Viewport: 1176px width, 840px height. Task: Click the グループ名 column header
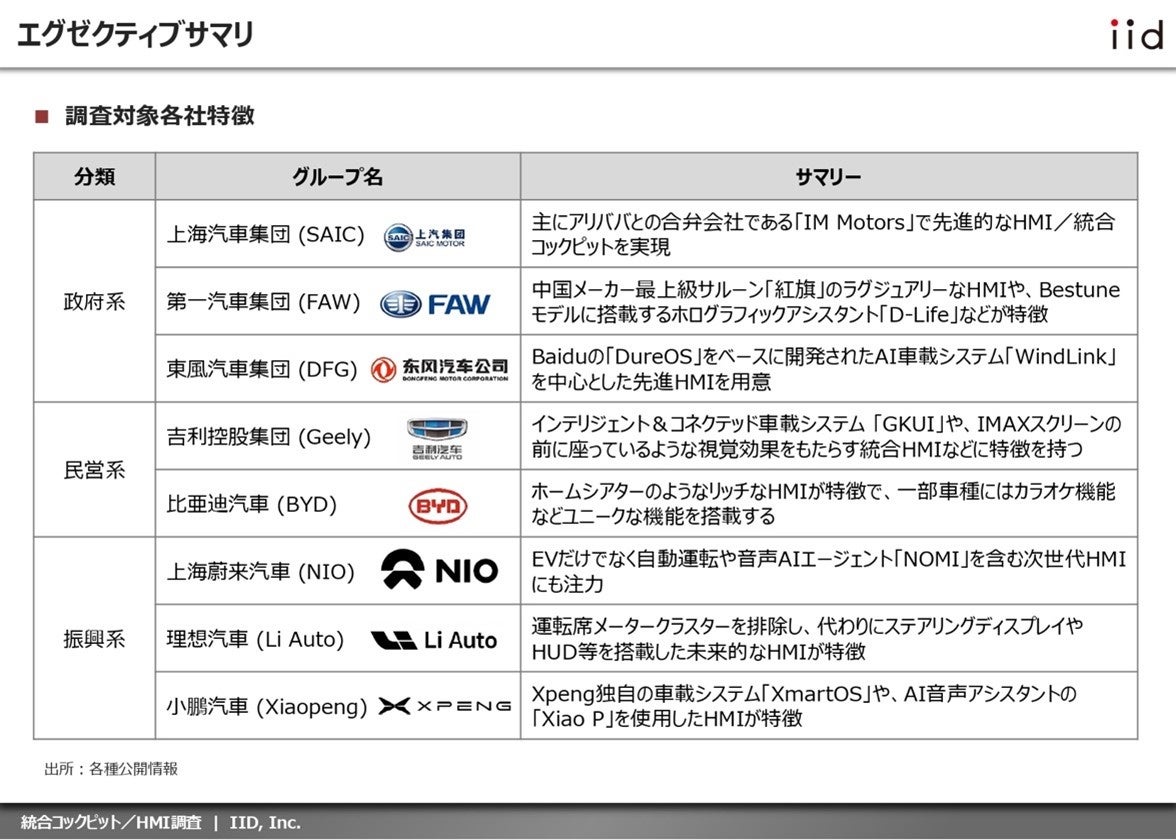(x=338, y=176)
